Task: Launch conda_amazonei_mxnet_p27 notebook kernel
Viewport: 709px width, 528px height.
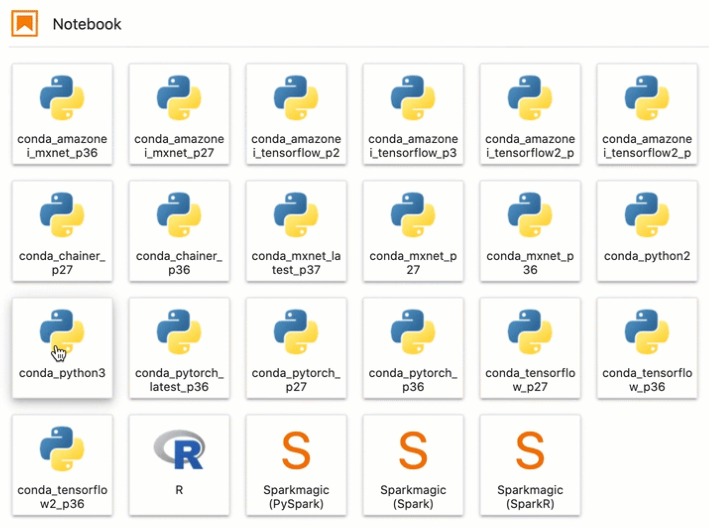Action: pos(179,114)
